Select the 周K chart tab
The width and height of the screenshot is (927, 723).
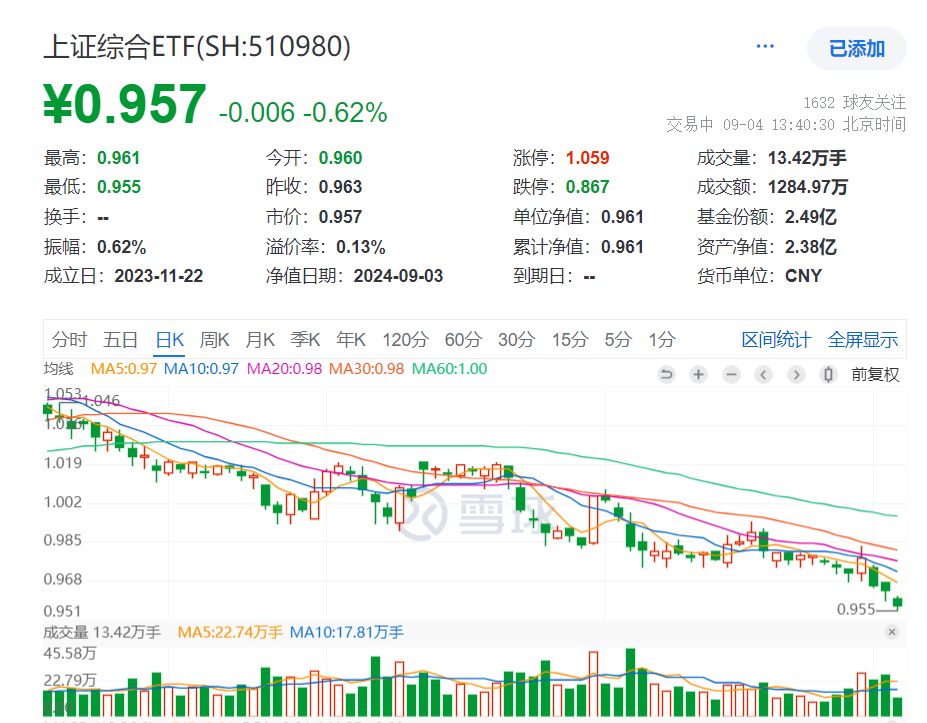coord(215,340)
